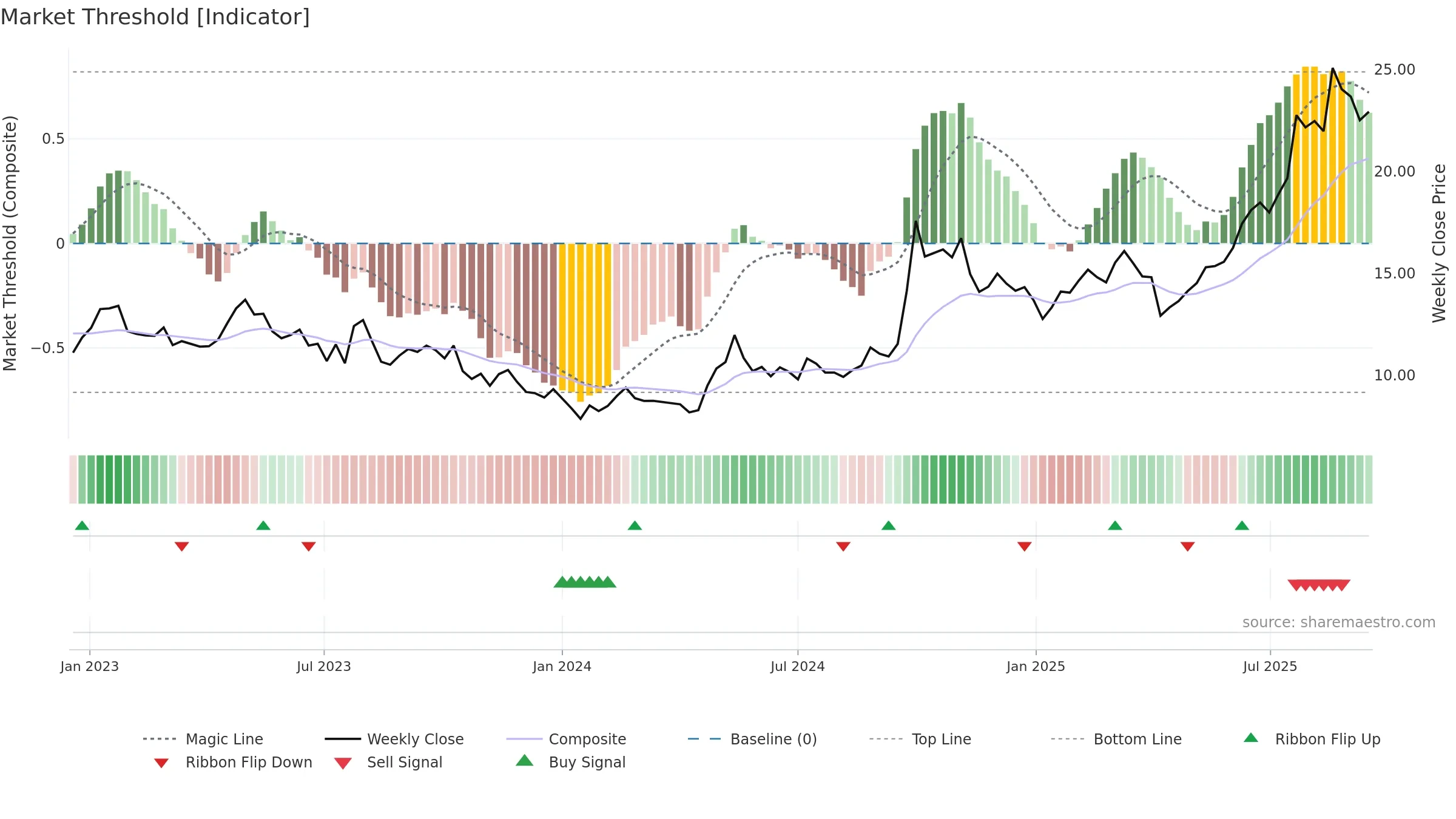Click the Jan 2024 axis label
Image resolution: width=1456 pixels, height=819 pixels.
coord(562,666)
